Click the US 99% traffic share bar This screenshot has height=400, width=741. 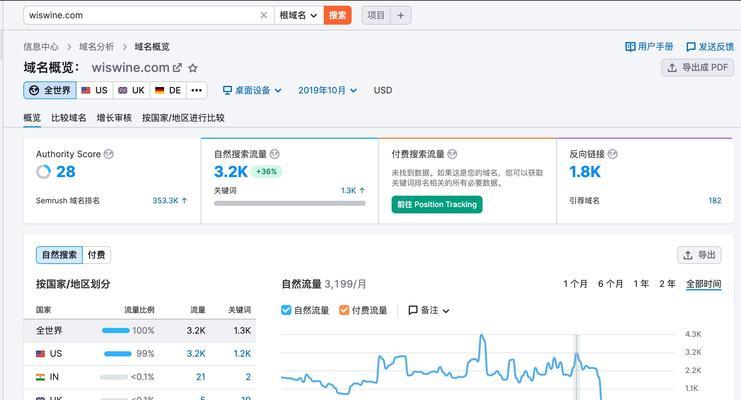pyautogui.click(x=118, y=354)
